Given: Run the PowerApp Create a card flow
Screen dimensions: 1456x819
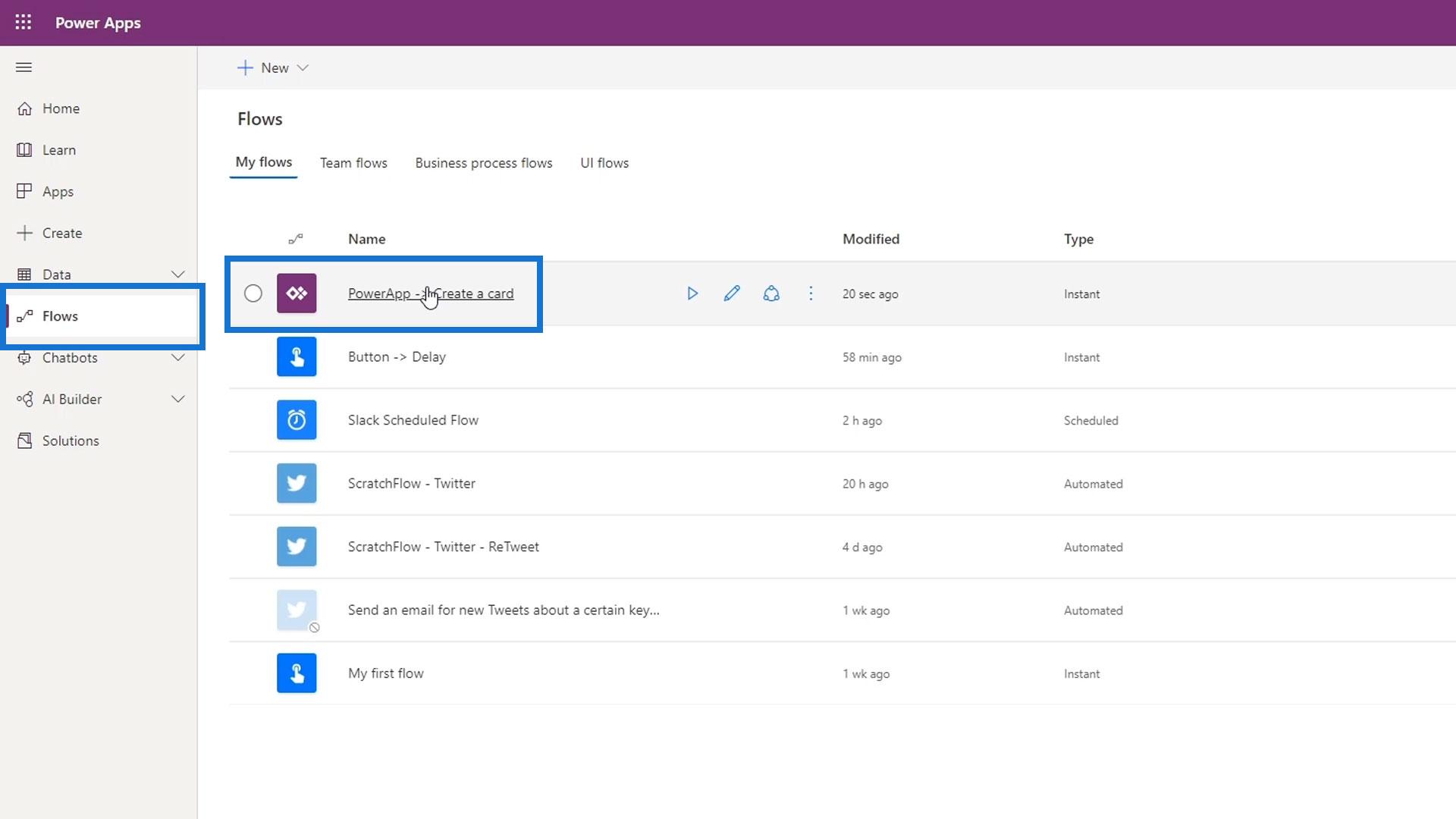Looking at the screenshot, I should [x=692, y=293].
